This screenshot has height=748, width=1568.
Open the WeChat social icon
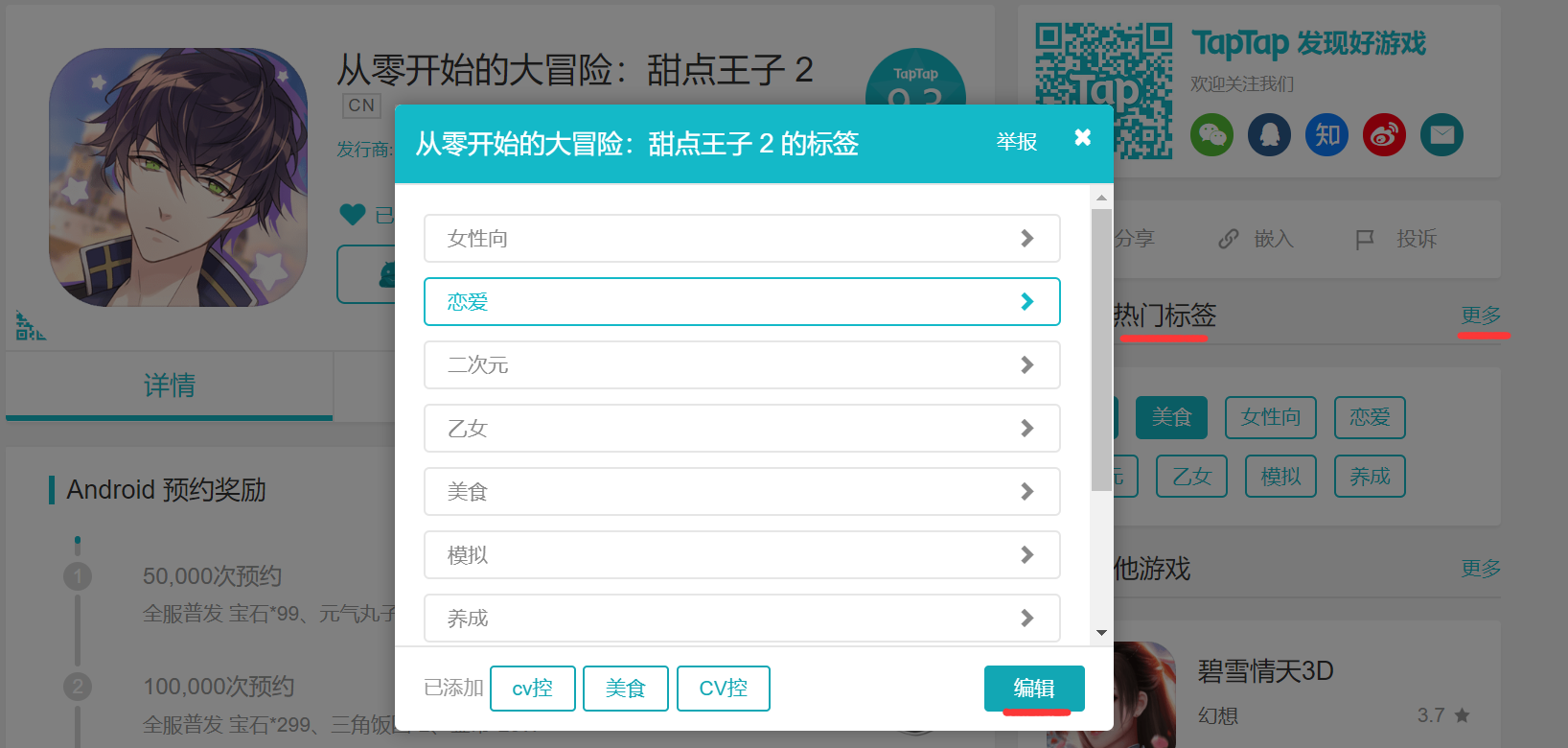click(1212, 134)
